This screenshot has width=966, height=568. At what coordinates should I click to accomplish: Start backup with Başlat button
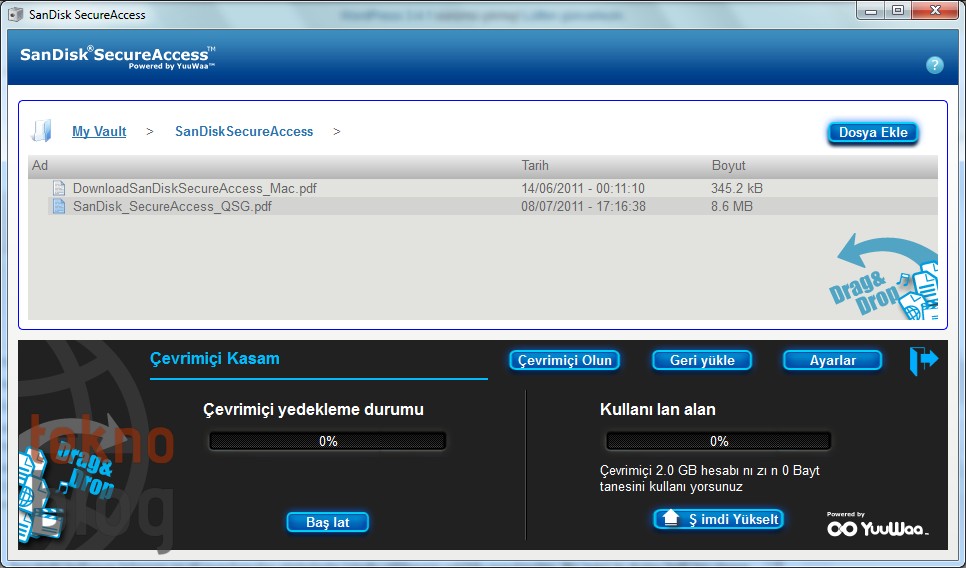coord(328,522)
